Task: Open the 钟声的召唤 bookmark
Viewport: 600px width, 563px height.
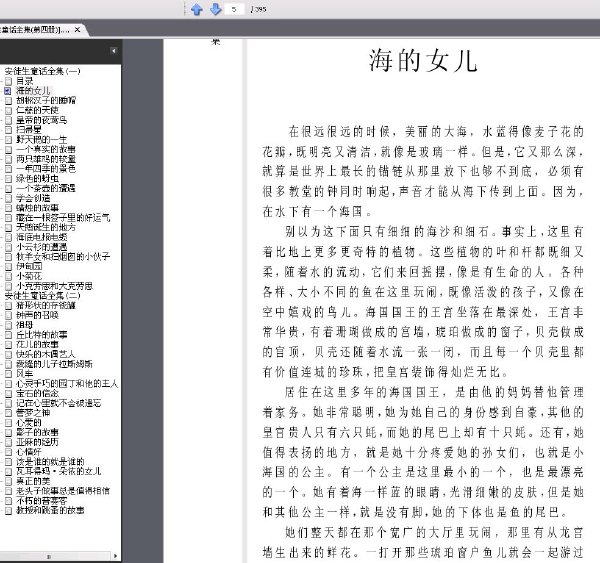Action: pos(37,315)
